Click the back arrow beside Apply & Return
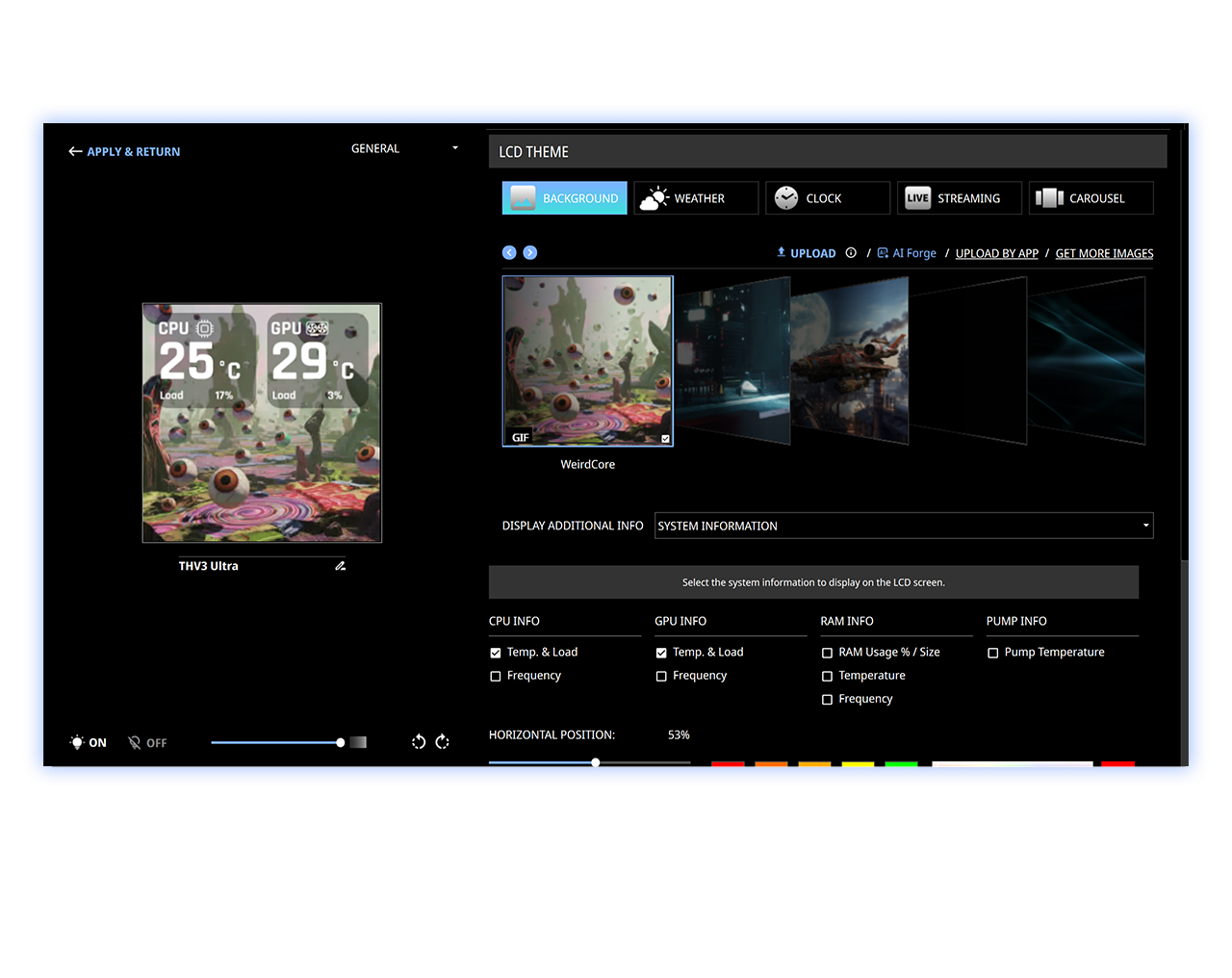The width and height of the screenshot is (1232, 978). (x=75, y=152)
